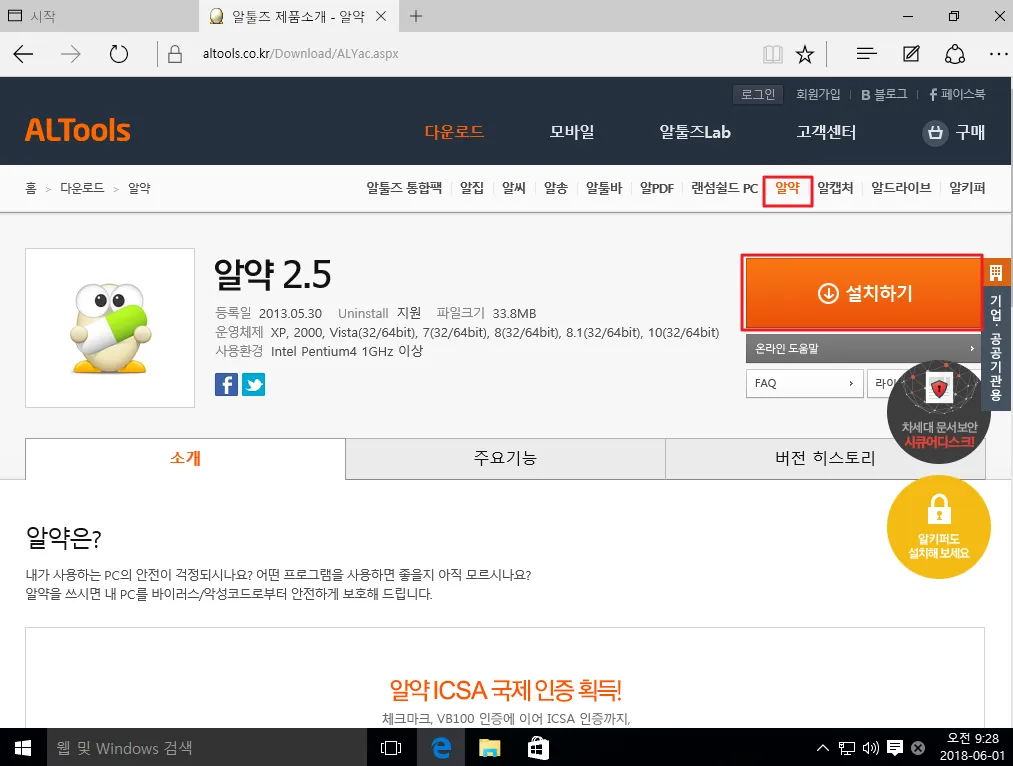Click 홈 in breadcrumb
The image size is (1013, 766).
30,188
